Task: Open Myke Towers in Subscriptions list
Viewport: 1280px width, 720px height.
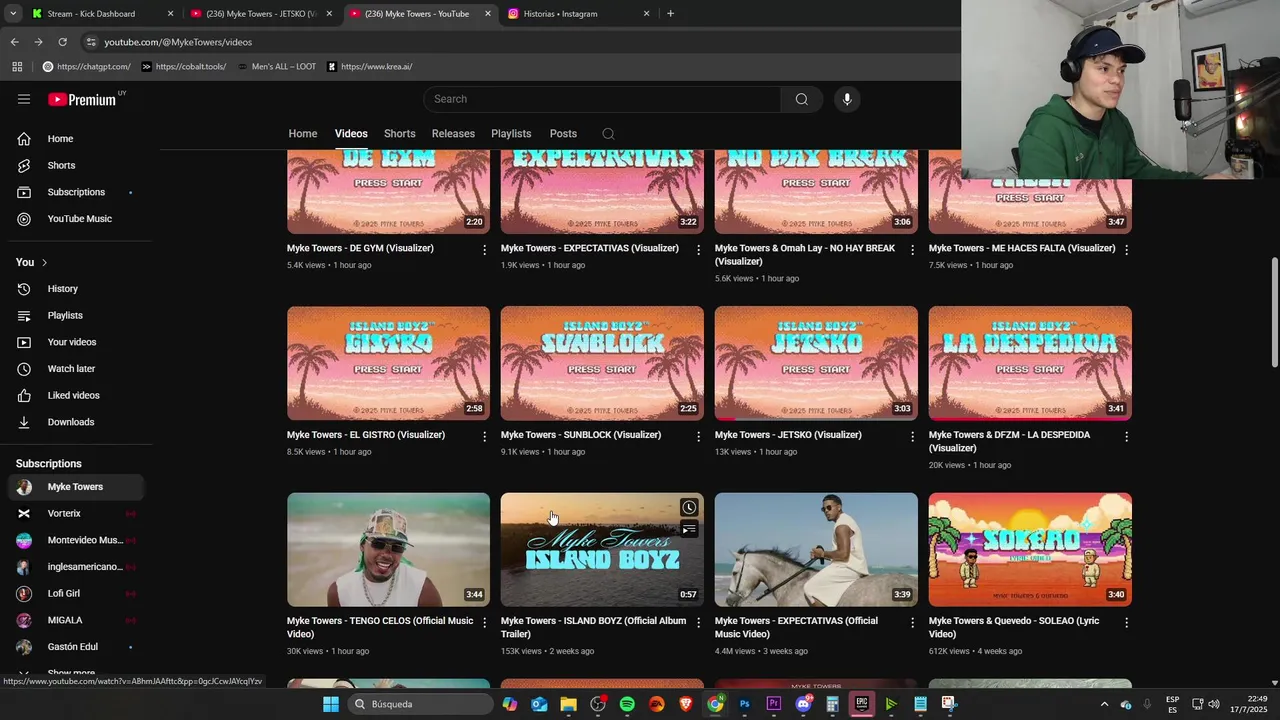Action: [76, 487]
